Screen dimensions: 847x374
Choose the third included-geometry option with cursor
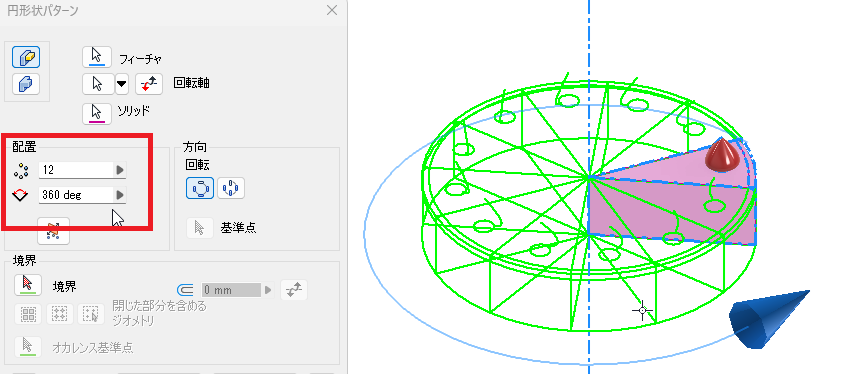click(x=91, y=314)
